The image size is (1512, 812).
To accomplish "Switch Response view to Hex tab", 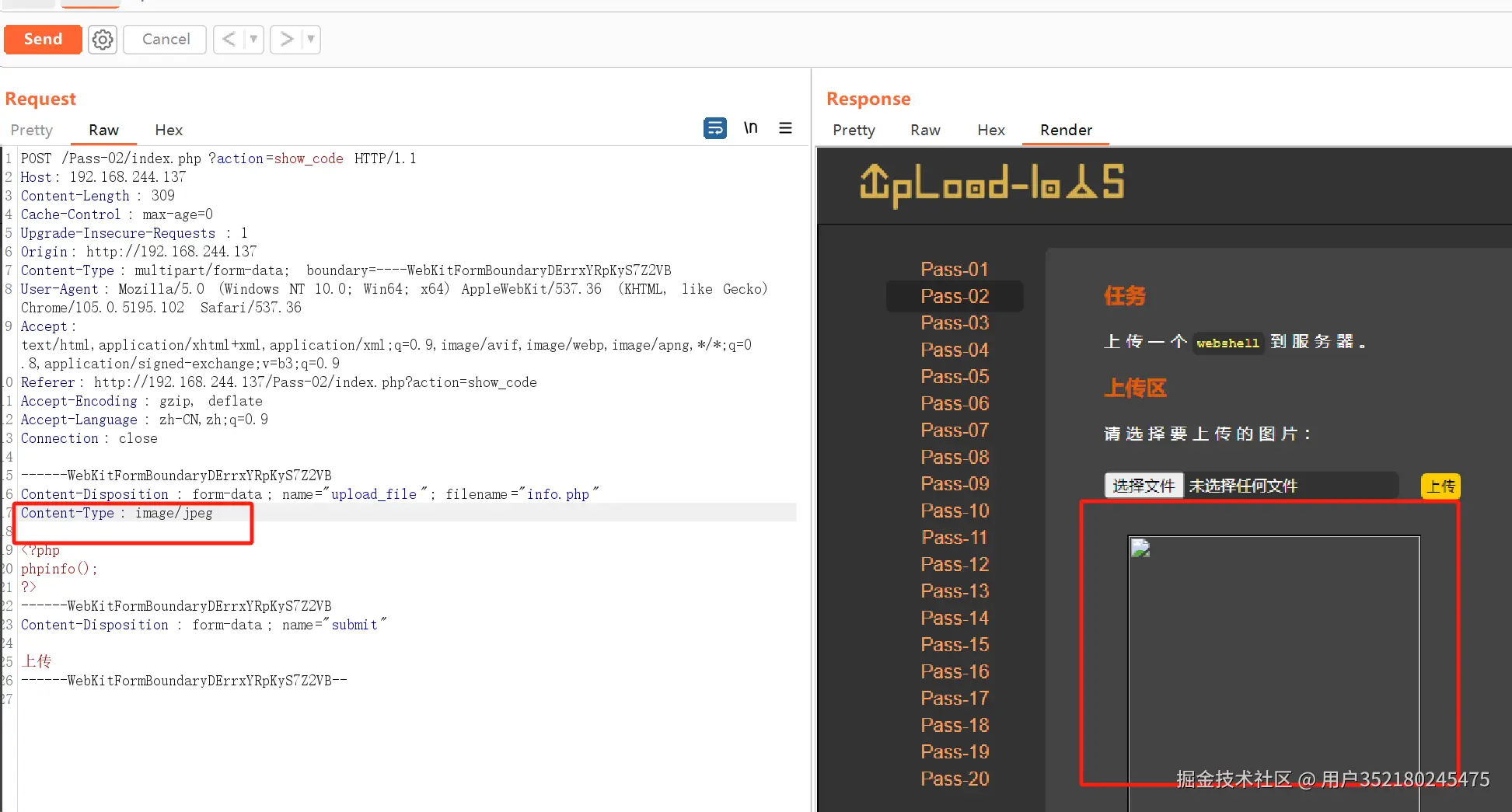I will point(991,130).
